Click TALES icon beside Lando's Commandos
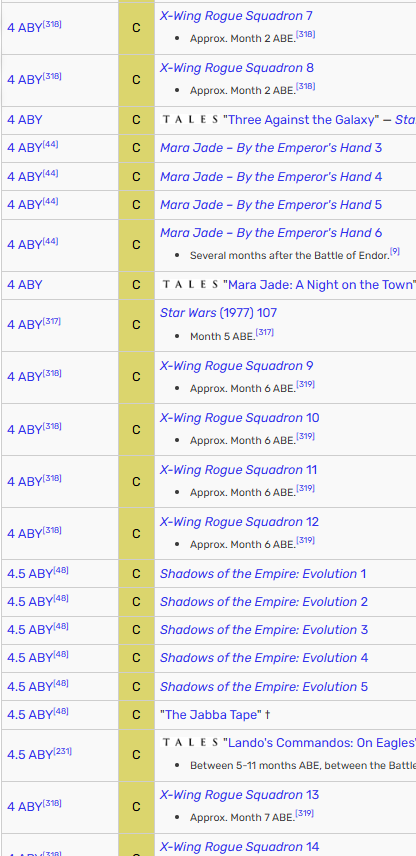Viewport: 416px width, 856px height. pos(190,743)
